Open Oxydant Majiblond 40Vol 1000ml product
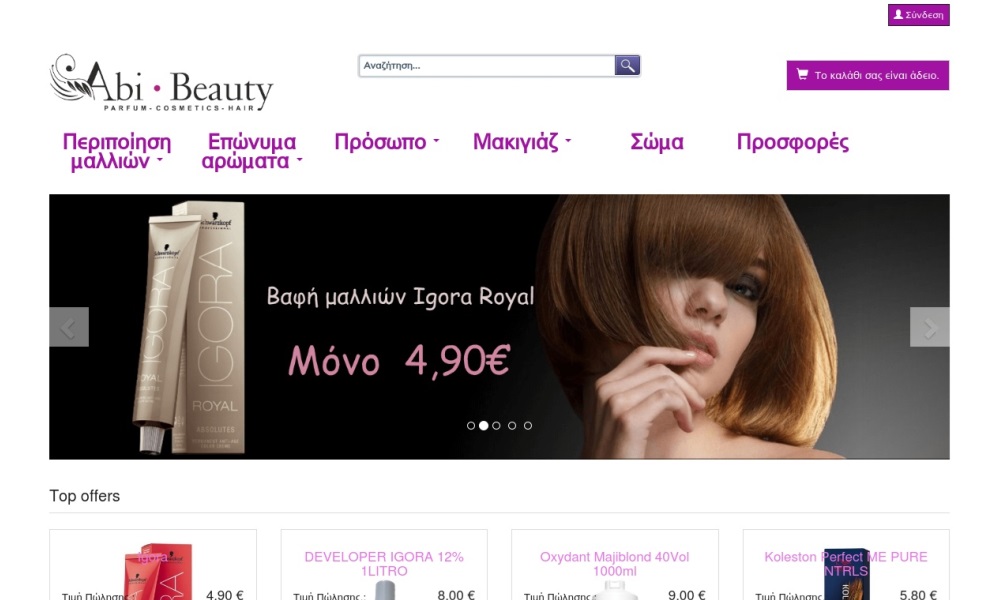Viewport: 1000px width, 600px height. click(615, 564)
